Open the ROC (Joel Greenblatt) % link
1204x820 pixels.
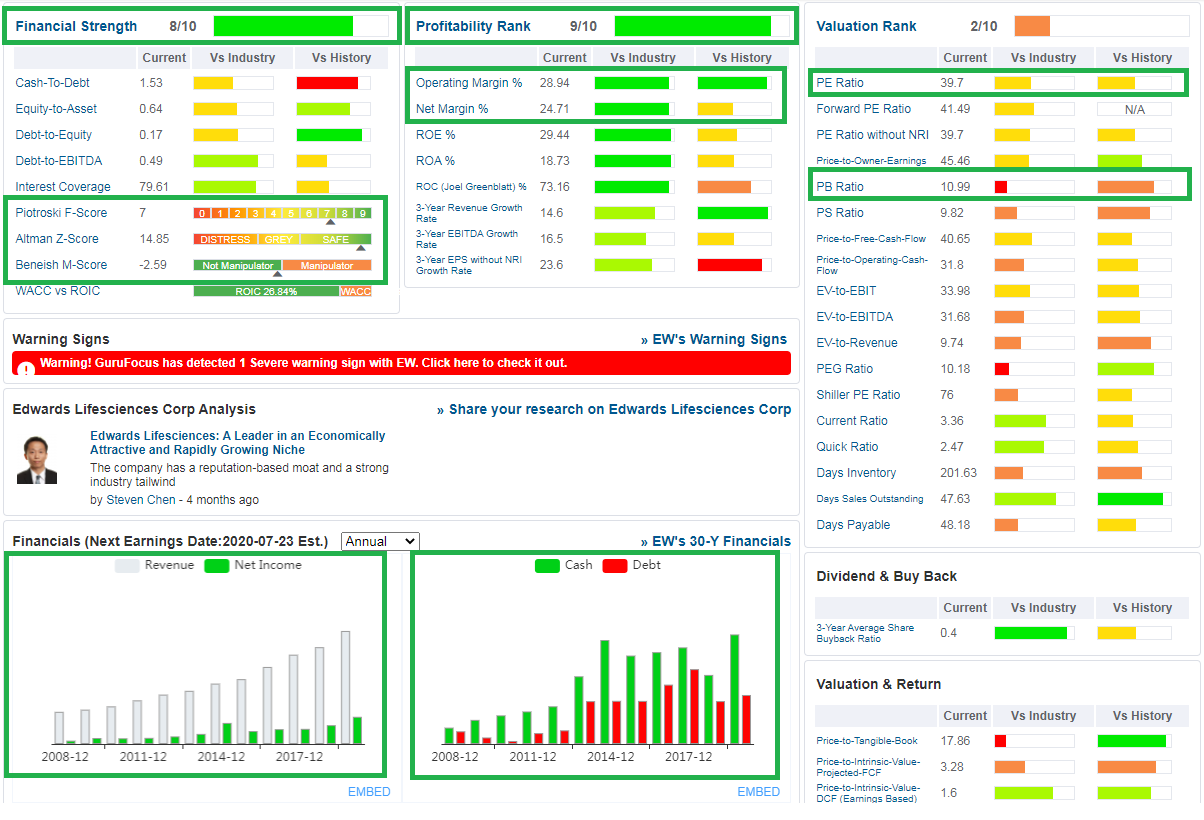(471, 187)
